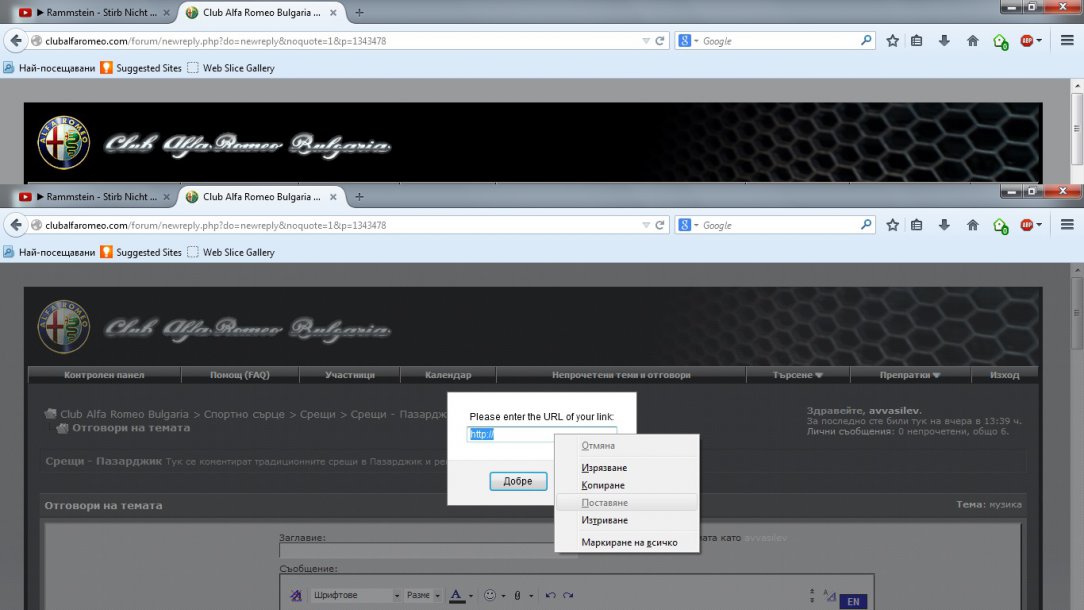Viewport: 1084px width, 610px height.
Task: Choose Маркиране на всичко in context menu
Action: coord(629,543)
